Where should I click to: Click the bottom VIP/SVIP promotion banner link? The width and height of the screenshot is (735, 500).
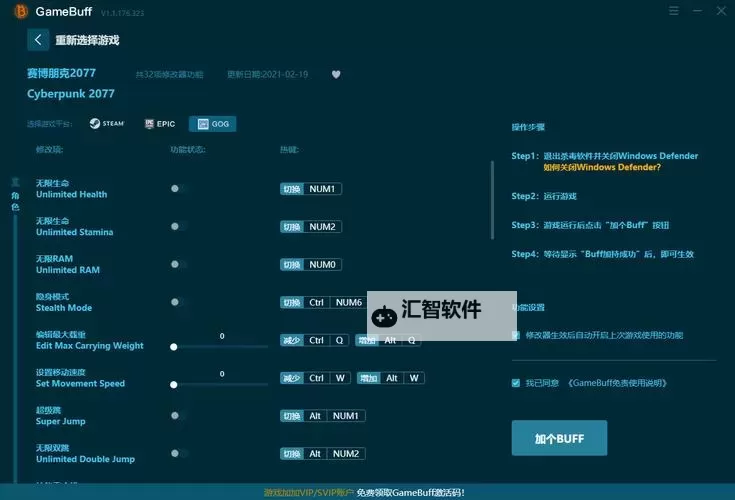tap(364, 493)
